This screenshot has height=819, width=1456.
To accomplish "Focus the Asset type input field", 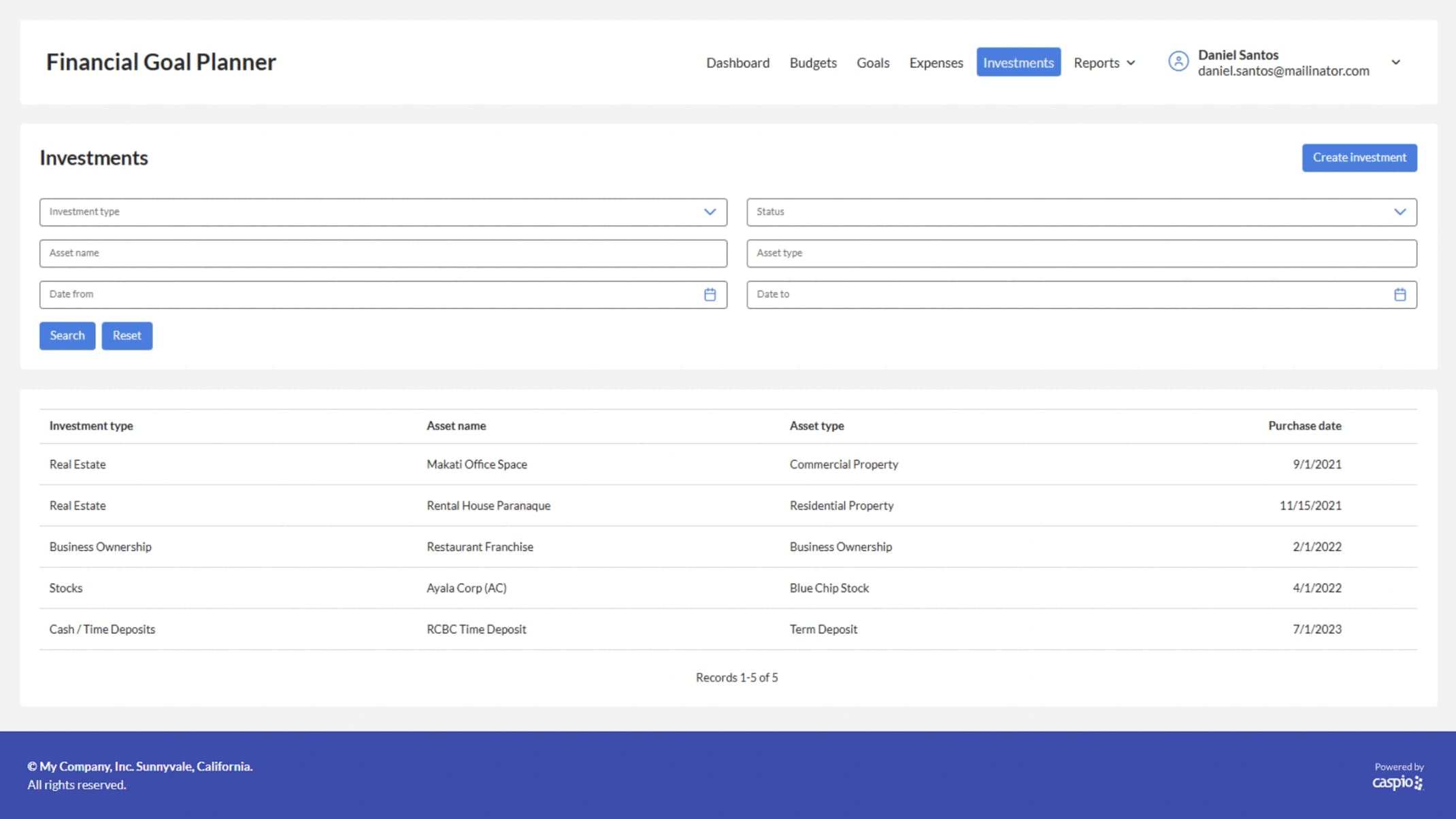I will pos(1082,253).
